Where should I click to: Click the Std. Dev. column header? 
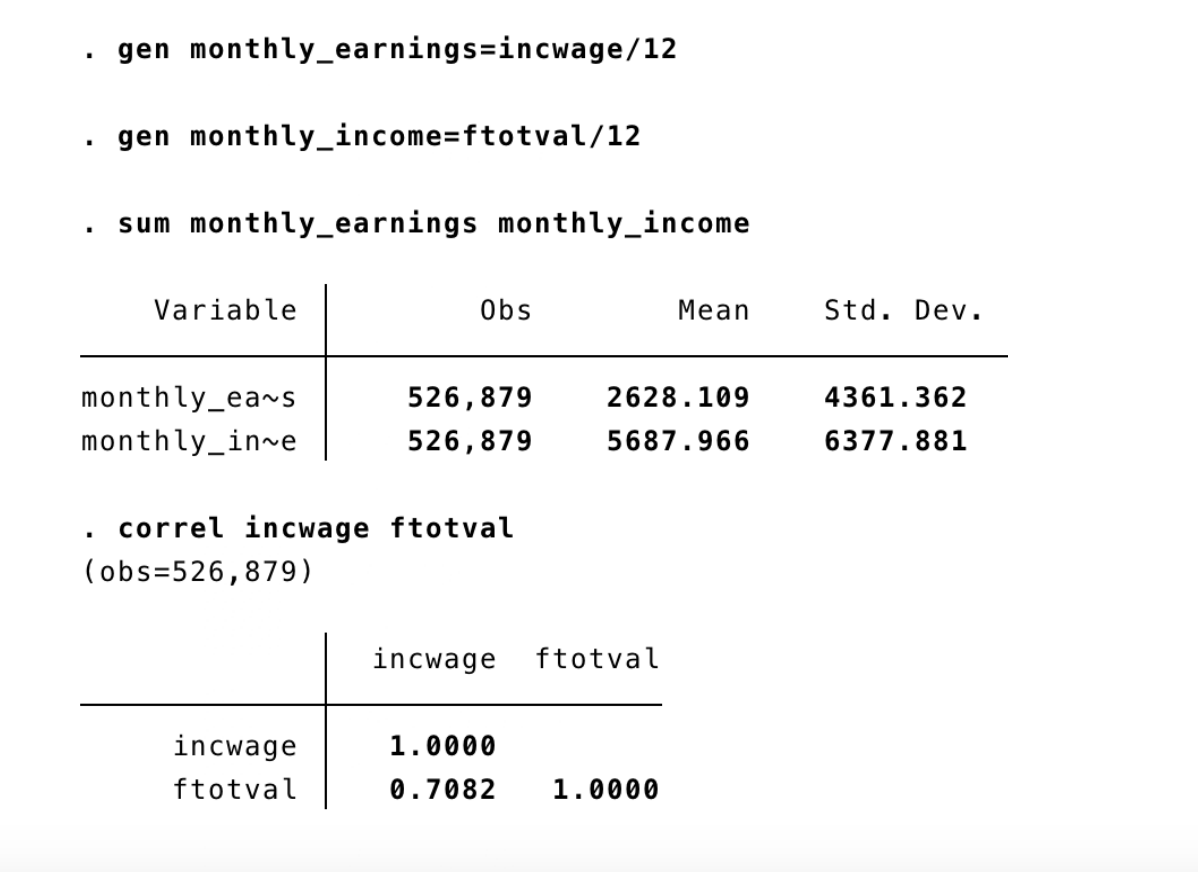[x=903, y=310]
